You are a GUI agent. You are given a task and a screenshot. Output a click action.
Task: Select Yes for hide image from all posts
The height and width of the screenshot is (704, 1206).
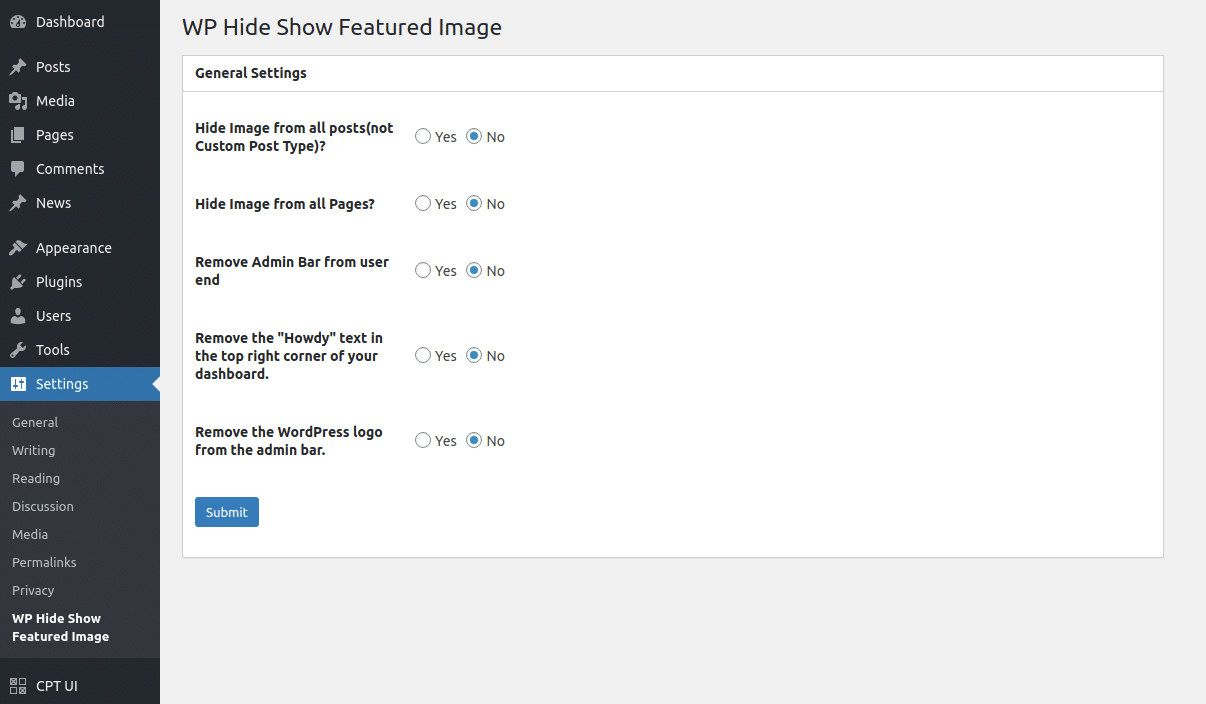click(423, 136)
